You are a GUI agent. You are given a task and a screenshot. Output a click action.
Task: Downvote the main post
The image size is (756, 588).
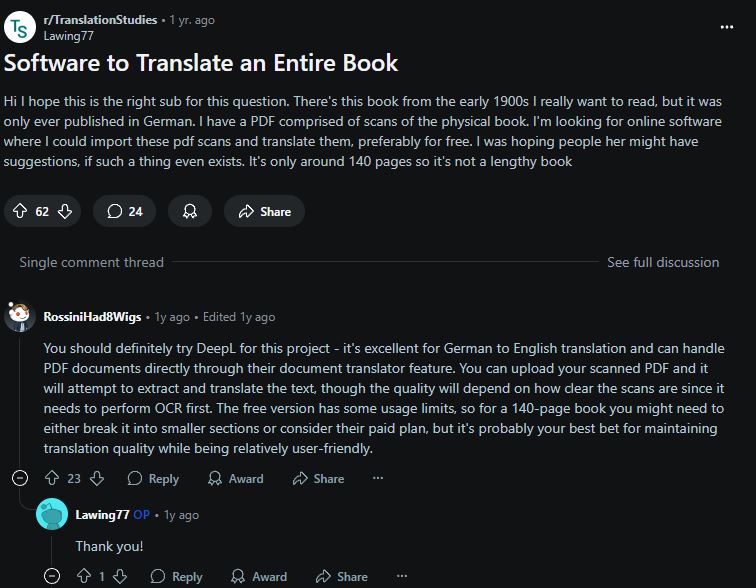(x=65, y=211)
